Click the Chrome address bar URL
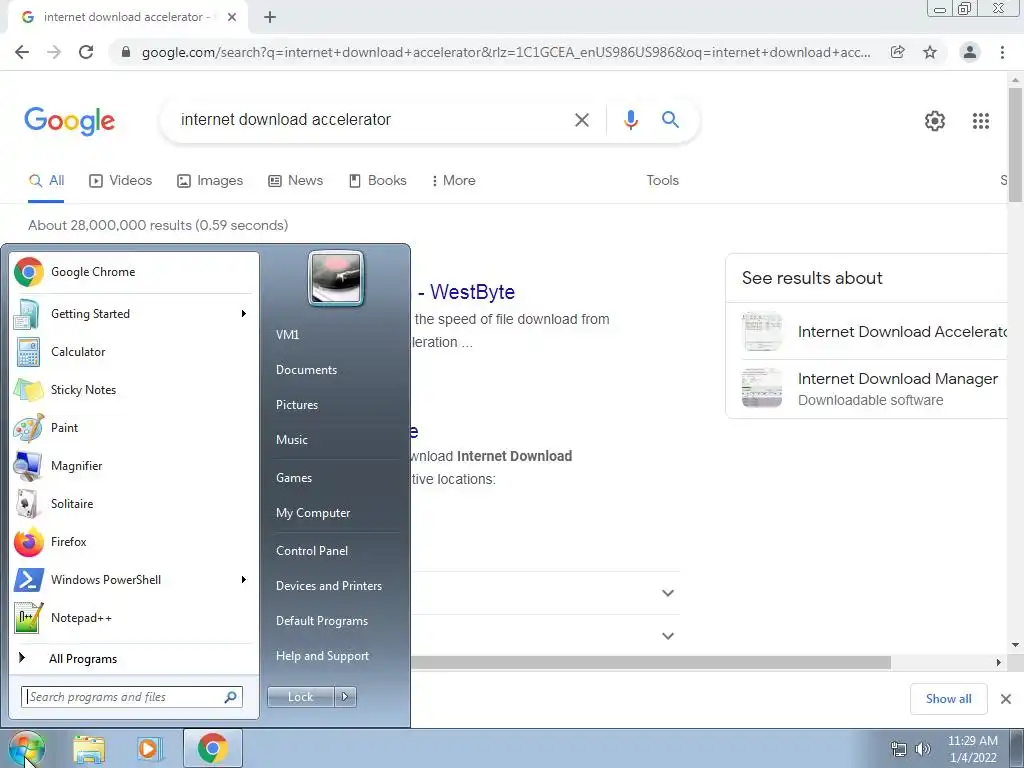 point(506,52)
